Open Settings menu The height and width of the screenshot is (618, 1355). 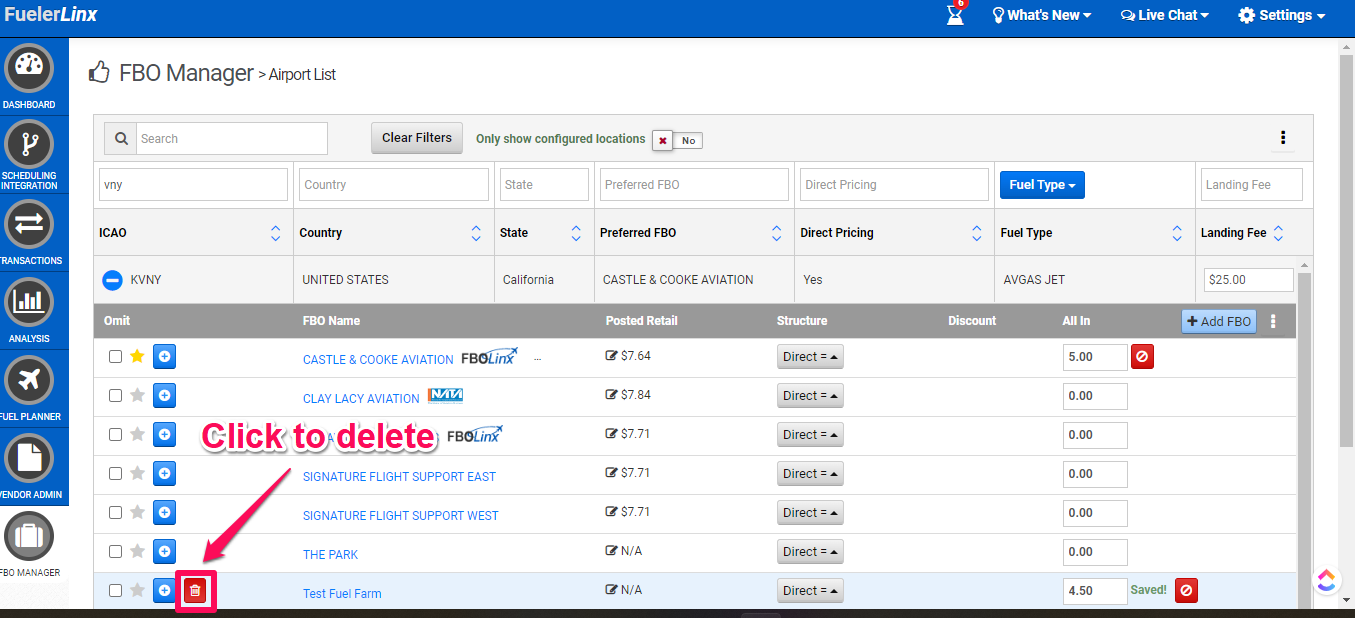1281,15
